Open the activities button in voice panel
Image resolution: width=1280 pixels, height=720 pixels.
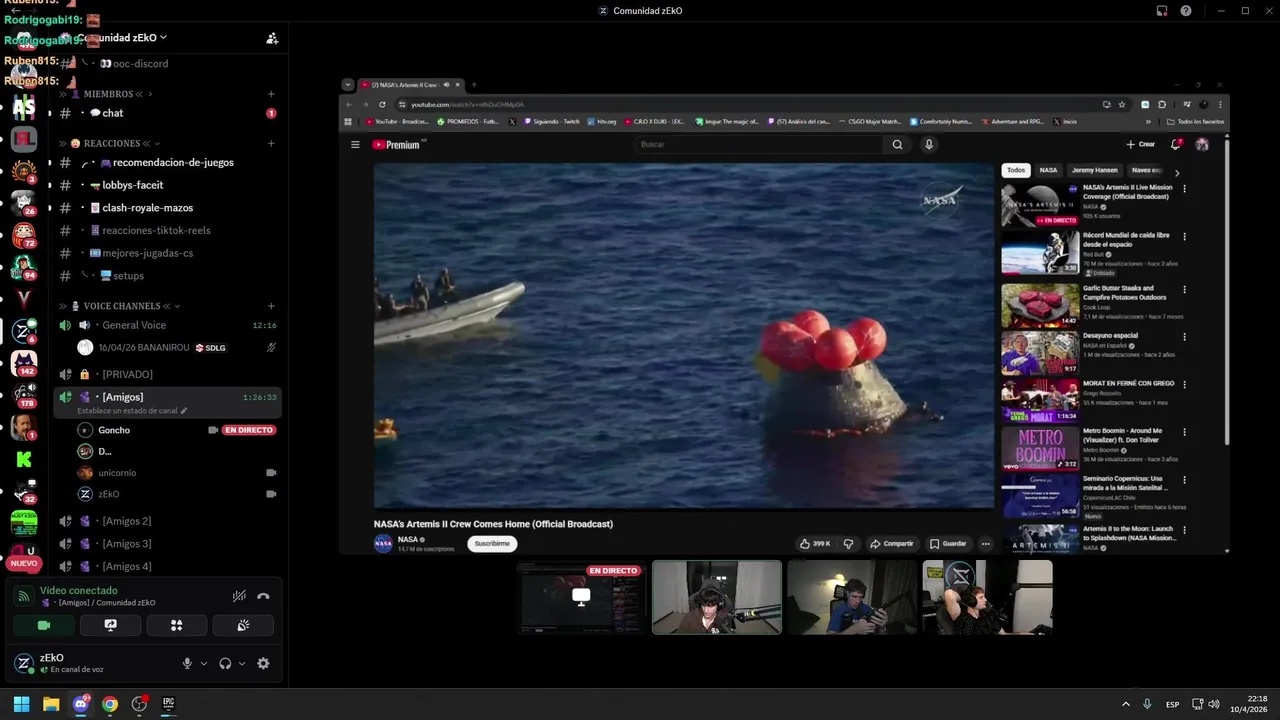coord(176,625)
